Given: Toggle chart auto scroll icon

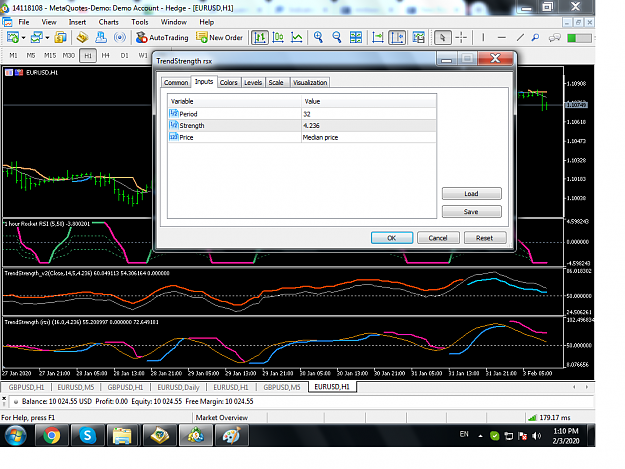Looking at the screenshot, I should click(x=377, y=37).
